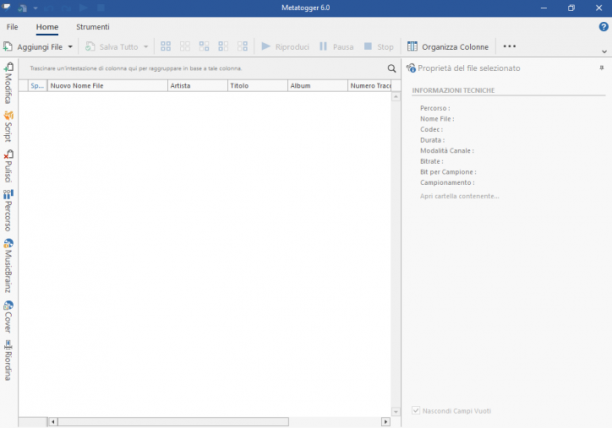Open the Modifica side panel

point(8,83)
